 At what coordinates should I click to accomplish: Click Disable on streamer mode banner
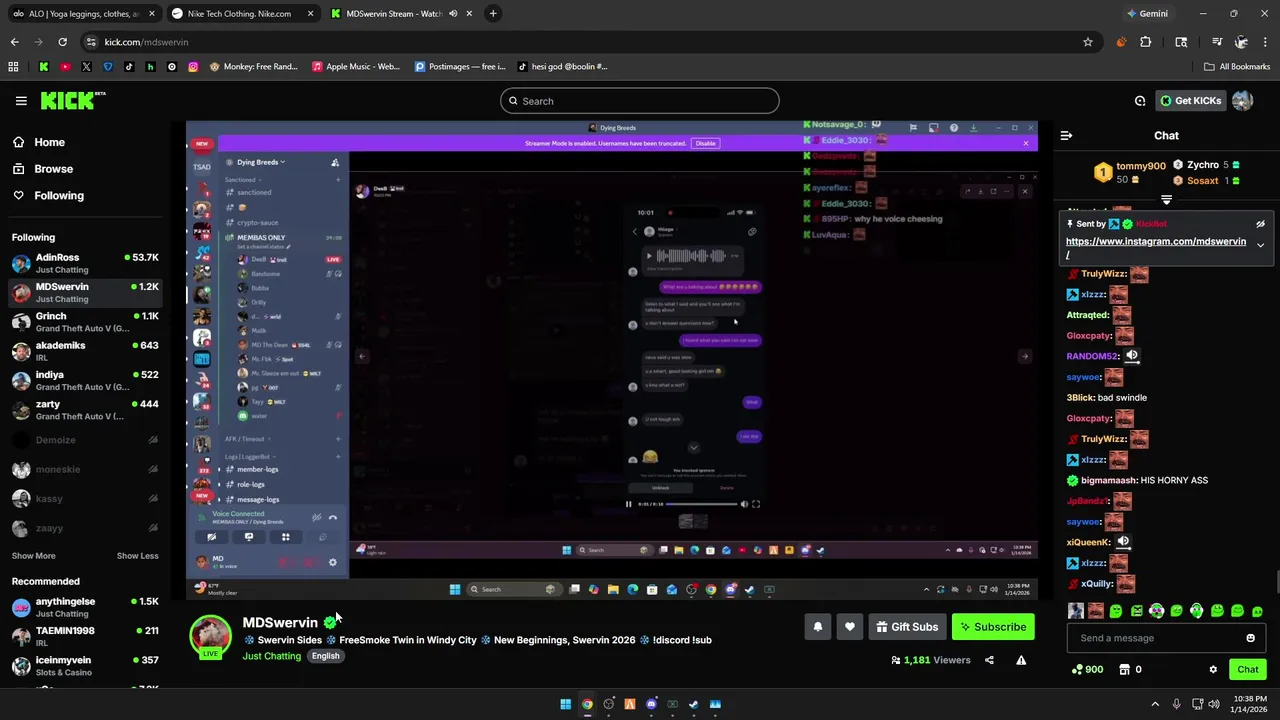705,143
